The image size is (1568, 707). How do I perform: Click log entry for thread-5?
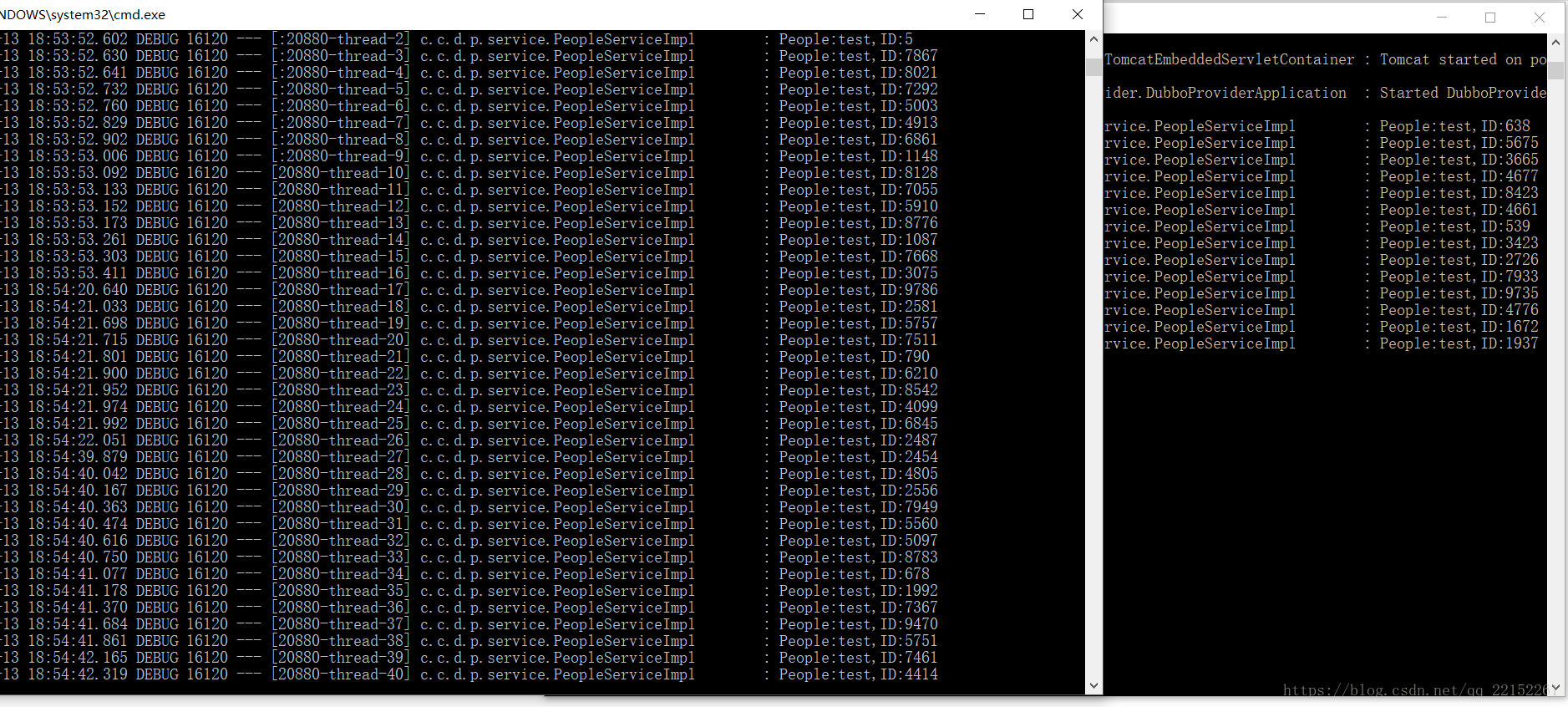469,89
